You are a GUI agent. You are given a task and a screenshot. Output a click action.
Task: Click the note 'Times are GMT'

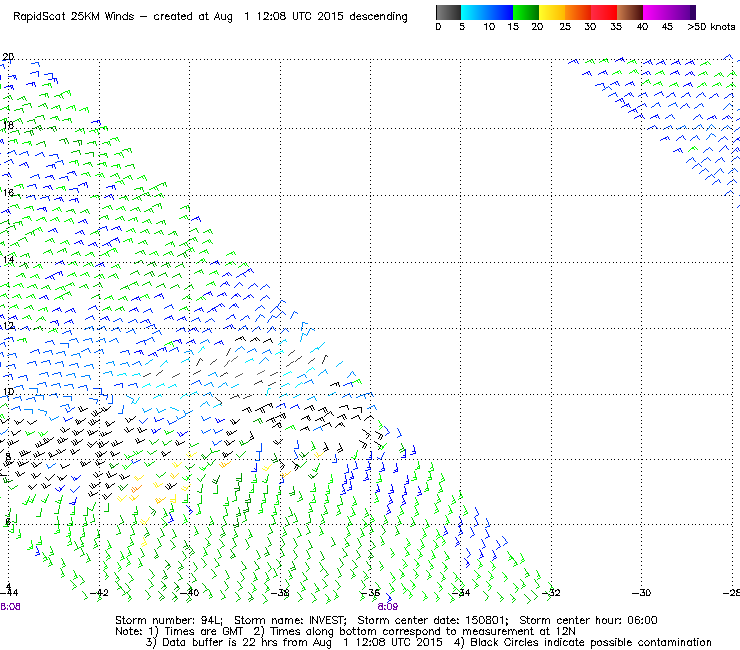(x=203, y=632)
